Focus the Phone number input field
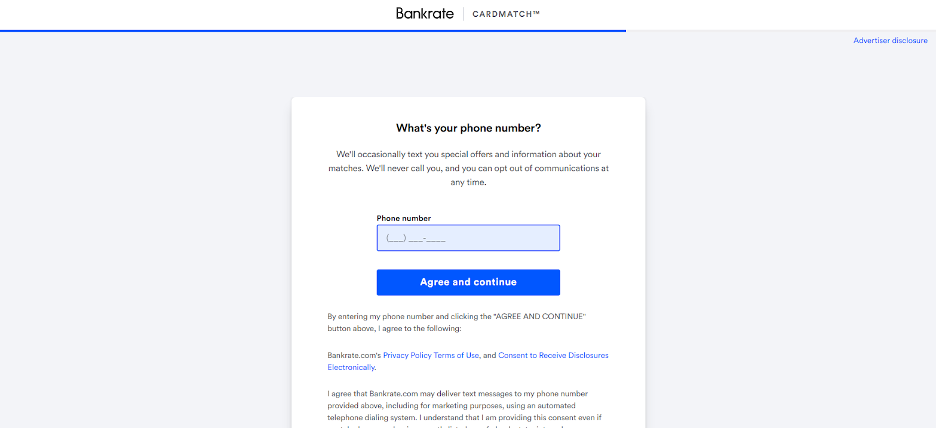The width and height of the screenshot is (936, 428). point(468,238)
